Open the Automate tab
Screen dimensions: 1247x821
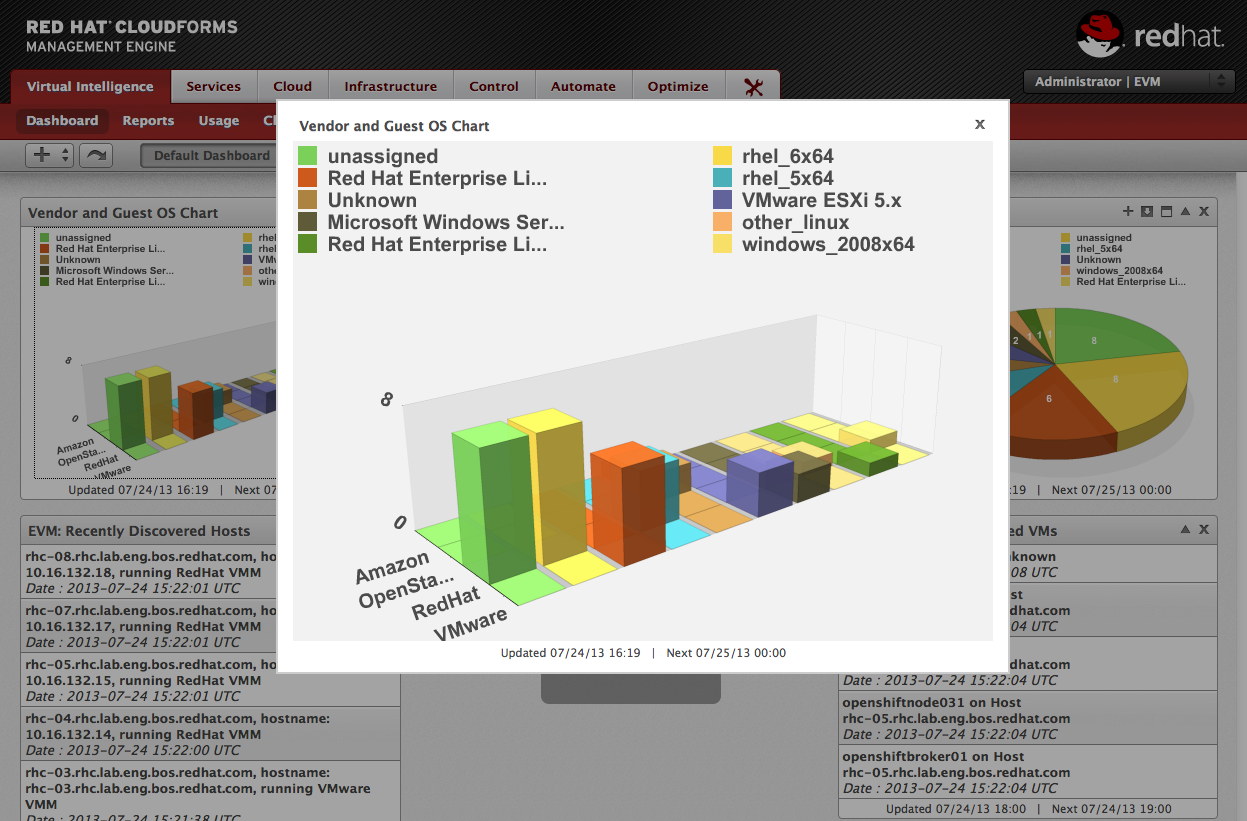(583, 87)
